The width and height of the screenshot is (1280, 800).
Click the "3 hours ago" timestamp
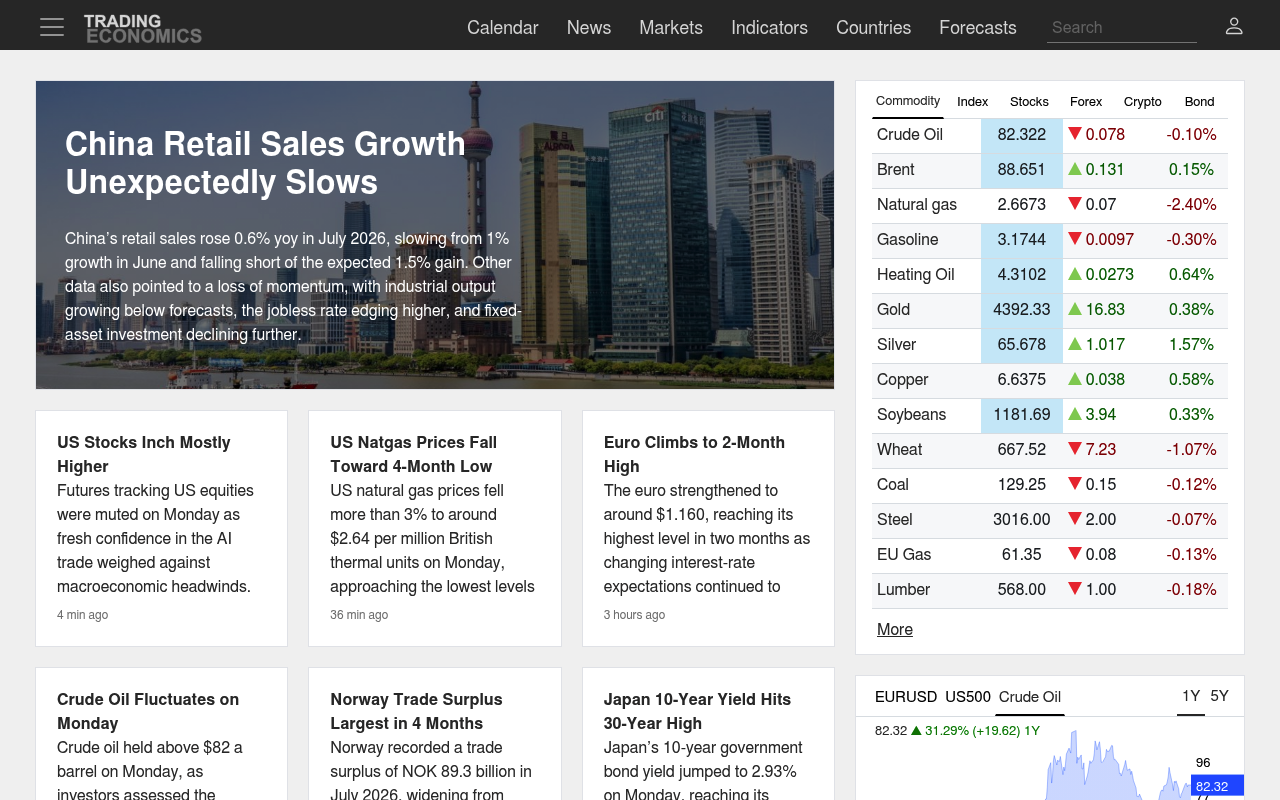coord(634,615)
